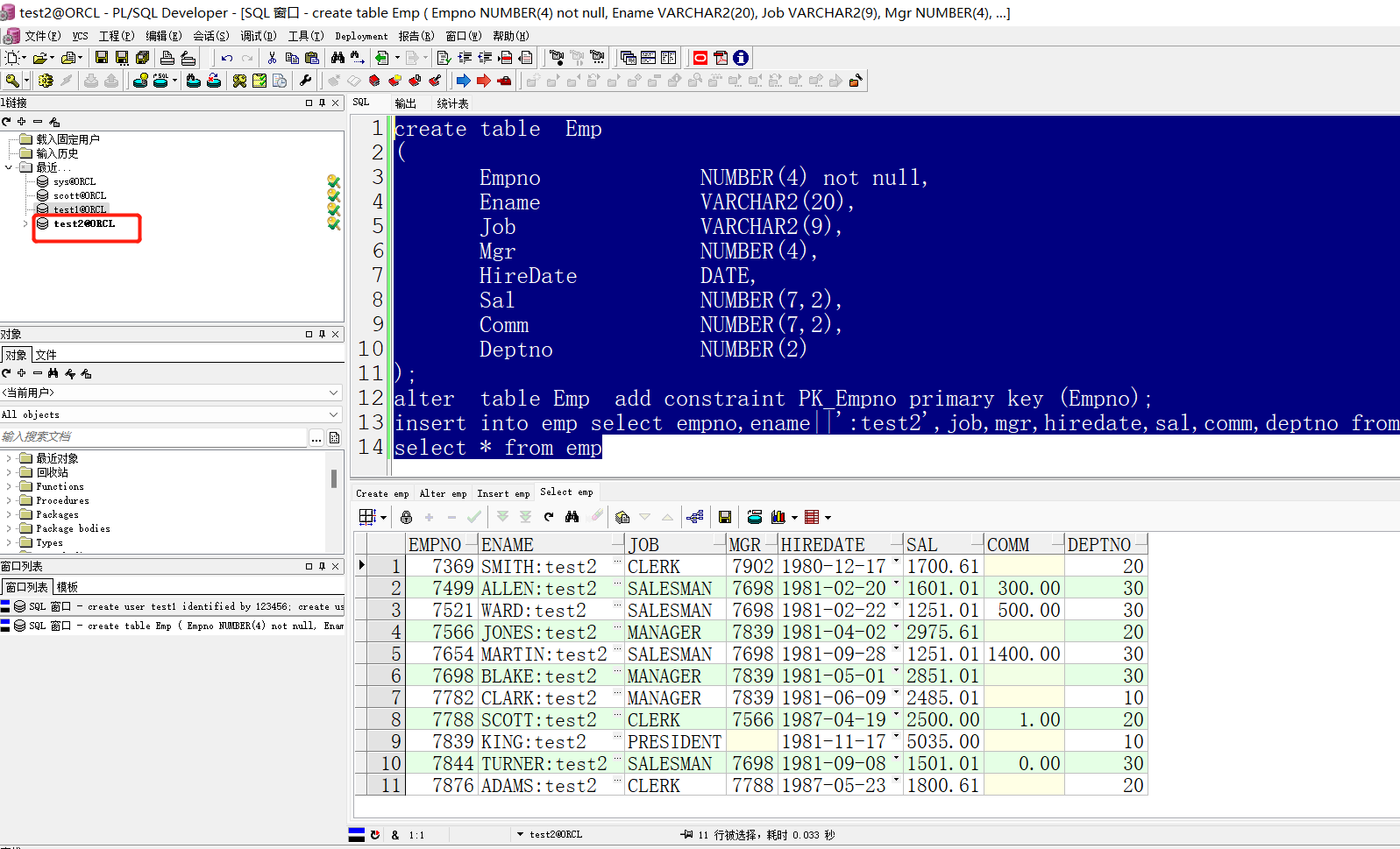Expand the Functions folder
This screenshot has height=849, width=1400.
click(x=9, y=486)
